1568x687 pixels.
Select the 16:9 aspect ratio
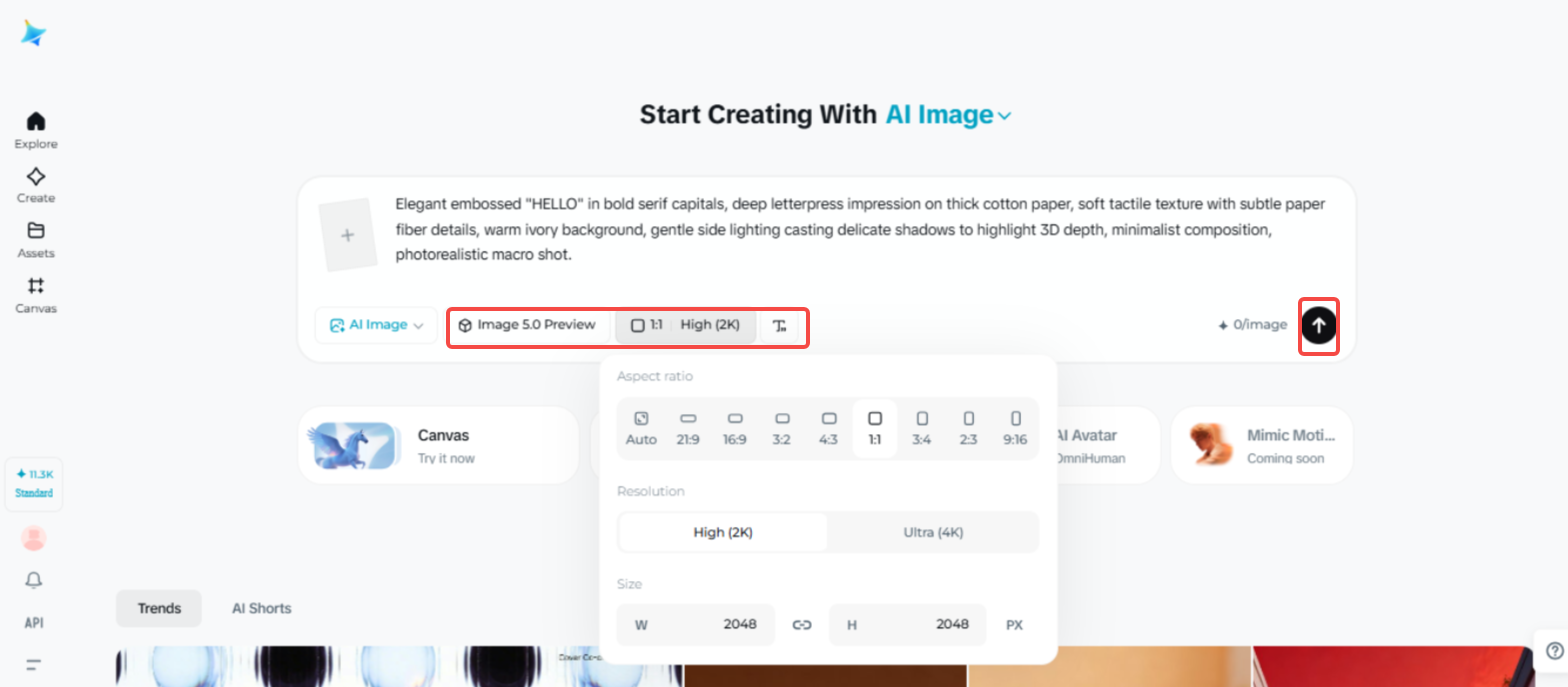[x=735, y=428]
